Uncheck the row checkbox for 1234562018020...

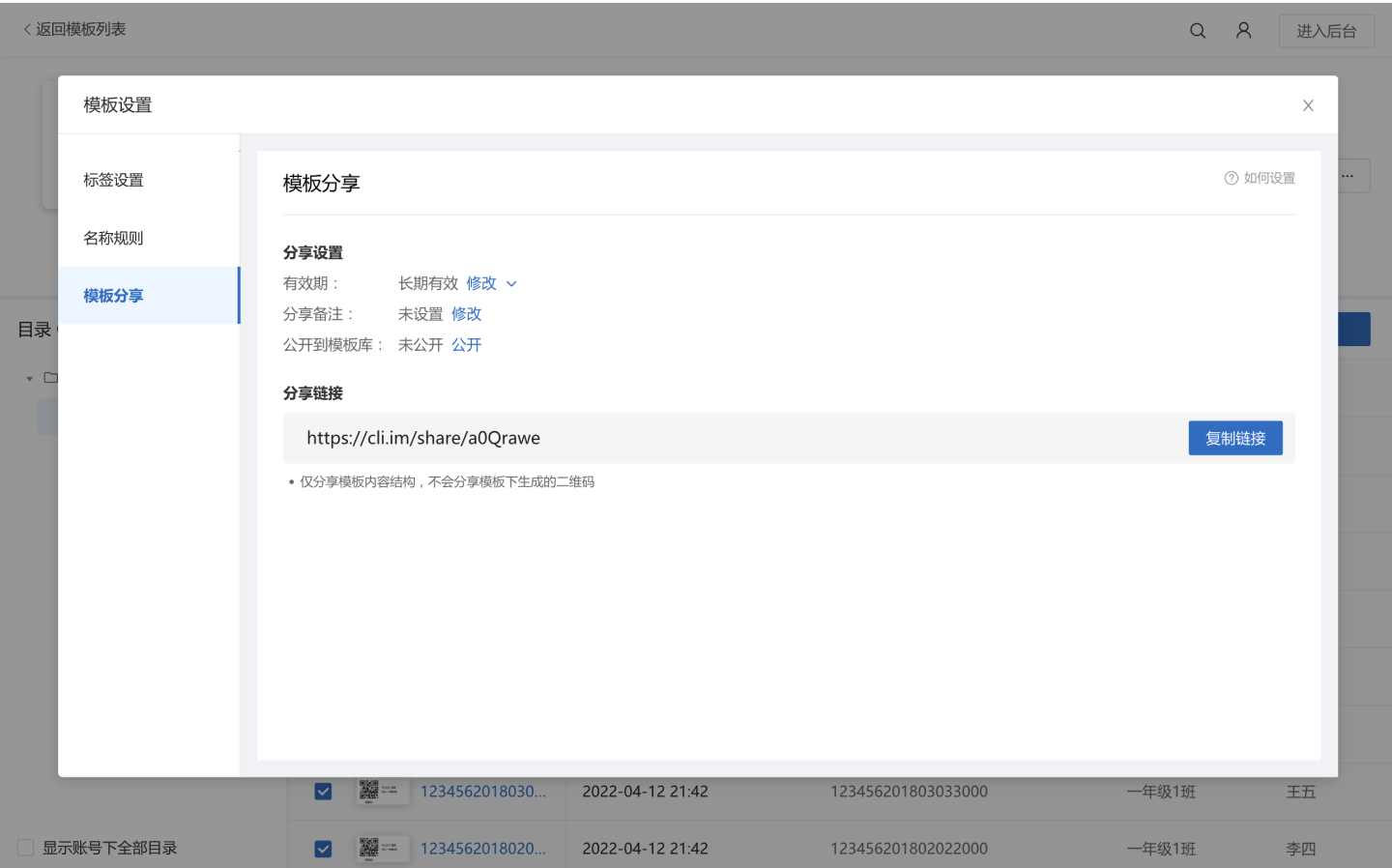click(x=323, y=849)
